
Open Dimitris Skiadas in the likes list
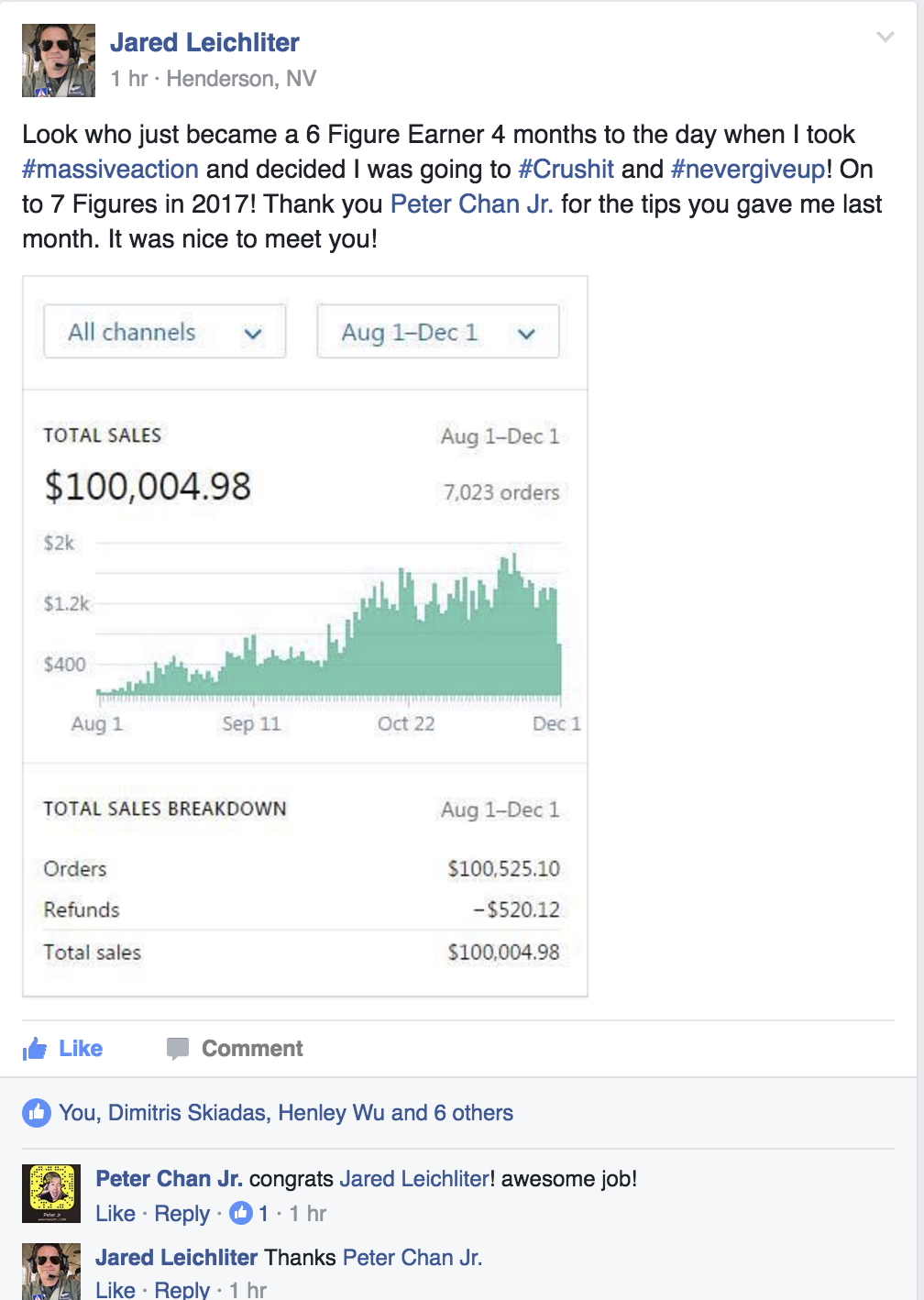[x=187, y=1113]
